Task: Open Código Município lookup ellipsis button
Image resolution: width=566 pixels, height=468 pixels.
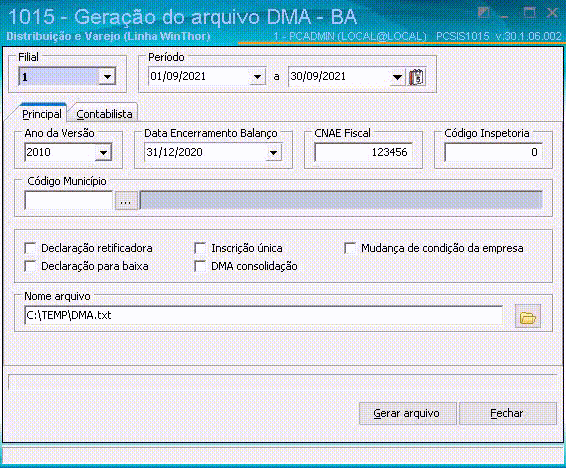Action: (126, 200)
